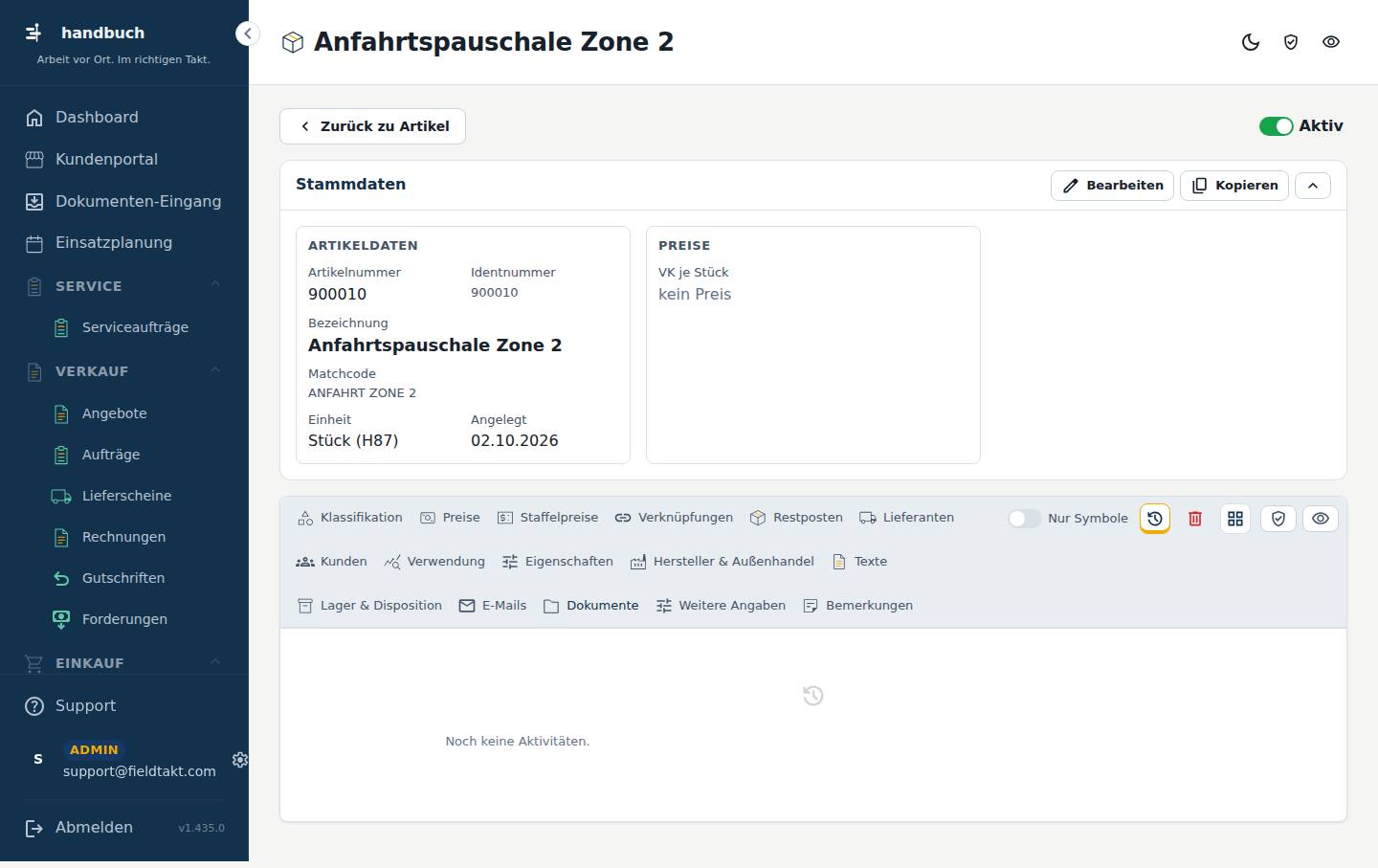
Task: Switch to the Staffelpreise tab
Action: [547, 518]
